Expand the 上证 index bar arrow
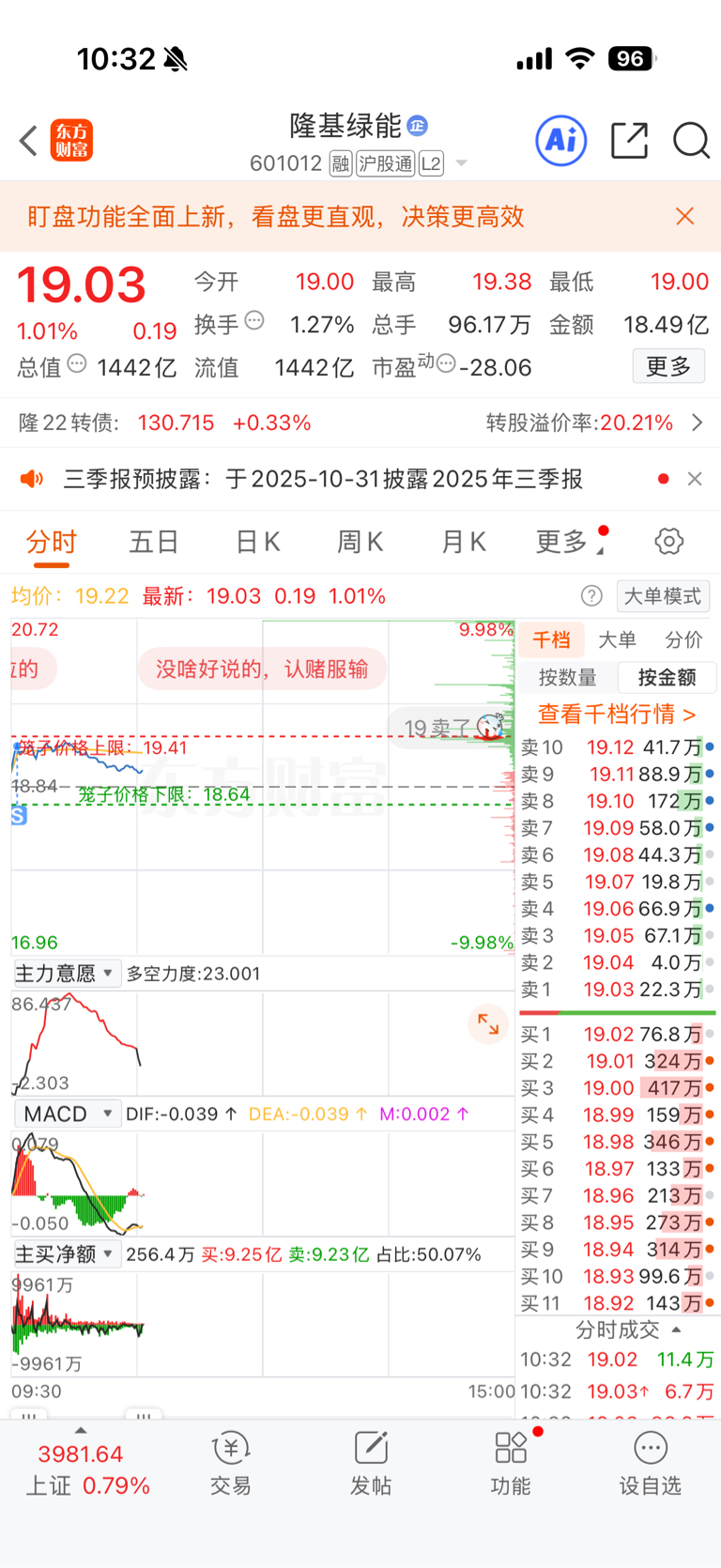 pyautogui.click(x=81, y=1430)
